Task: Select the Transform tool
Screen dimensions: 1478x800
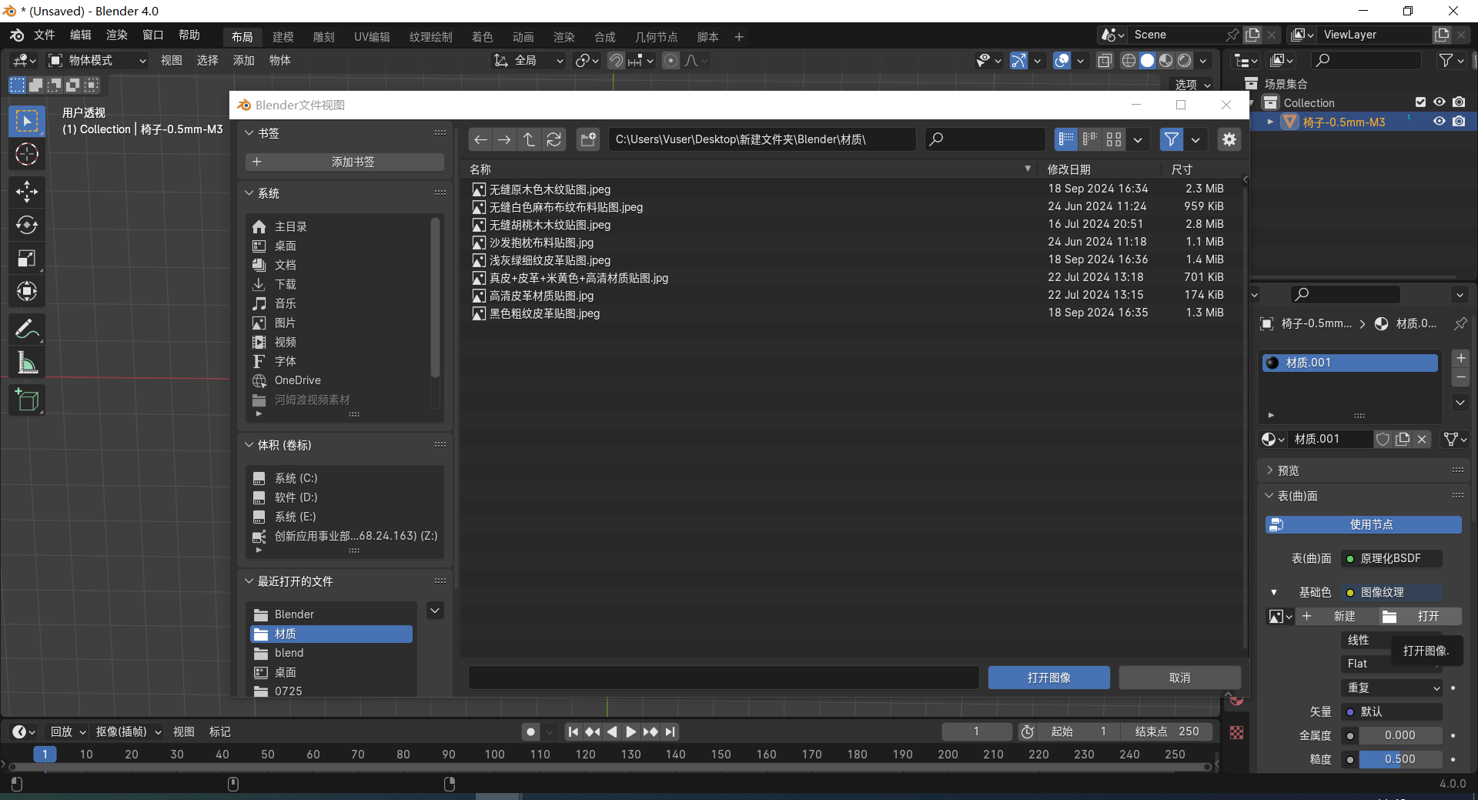Action: tap(27, 292)
